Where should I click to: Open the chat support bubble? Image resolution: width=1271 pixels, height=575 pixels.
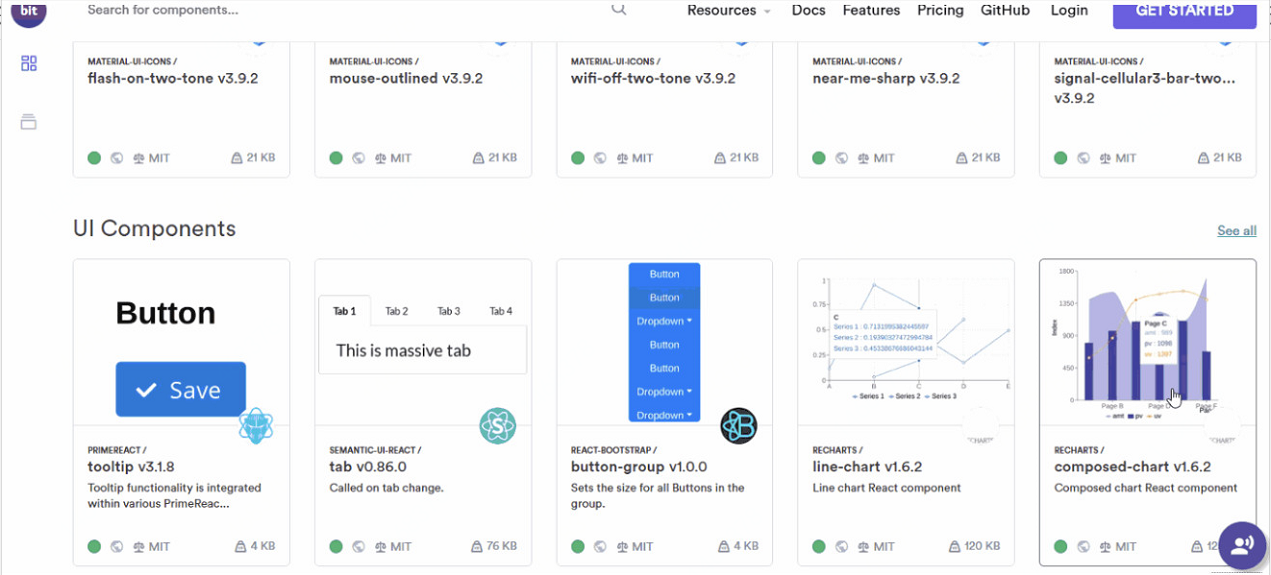pyautogui.click(x=1242, y=545)
